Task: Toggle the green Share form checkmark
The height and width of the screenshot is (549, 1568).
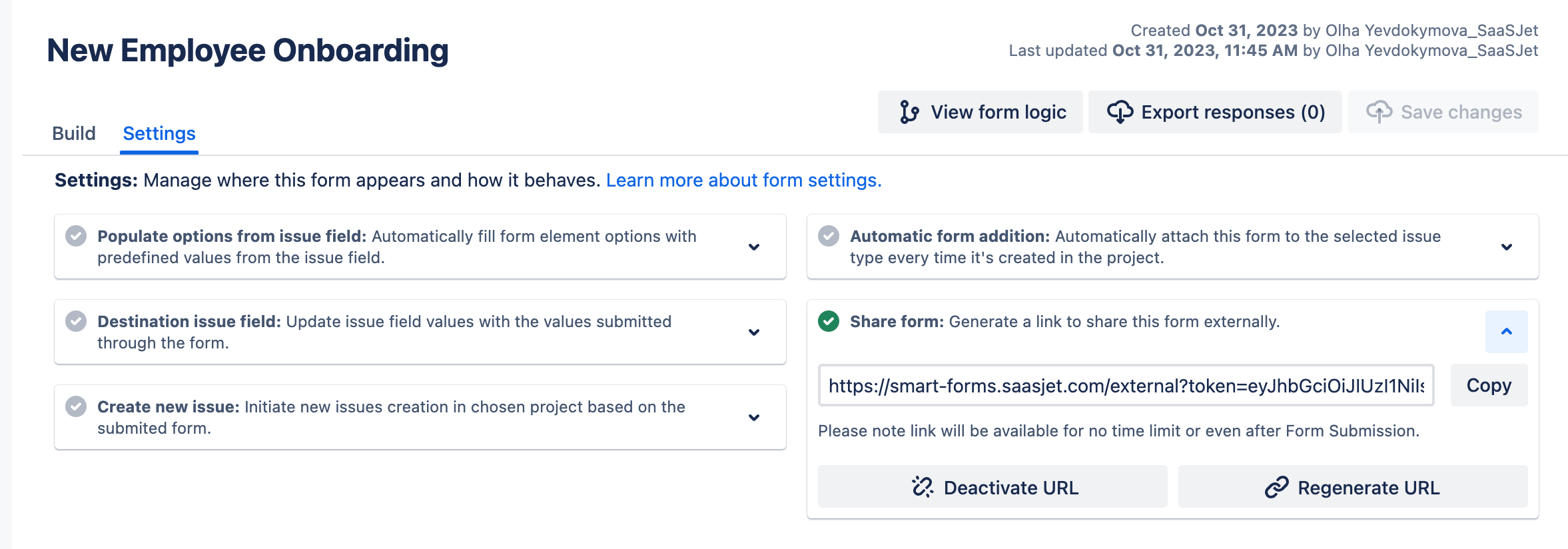Action: click(x=829, y=321)
